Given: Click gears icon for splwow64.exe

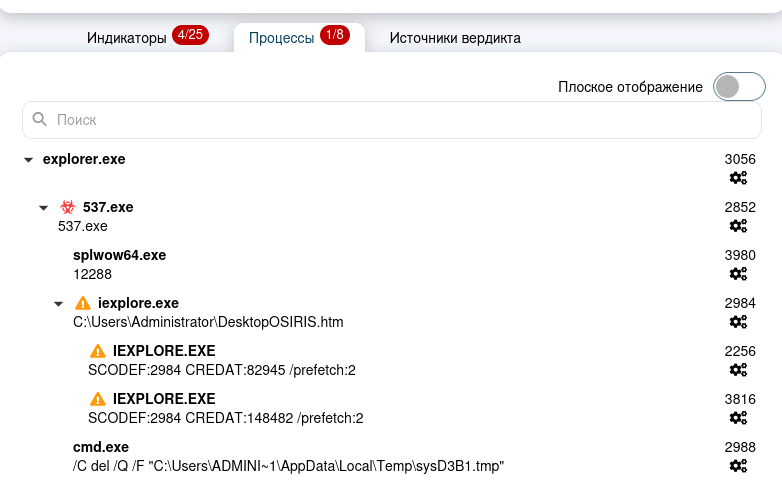Looking at the screenshot, I should click(738, 274).
